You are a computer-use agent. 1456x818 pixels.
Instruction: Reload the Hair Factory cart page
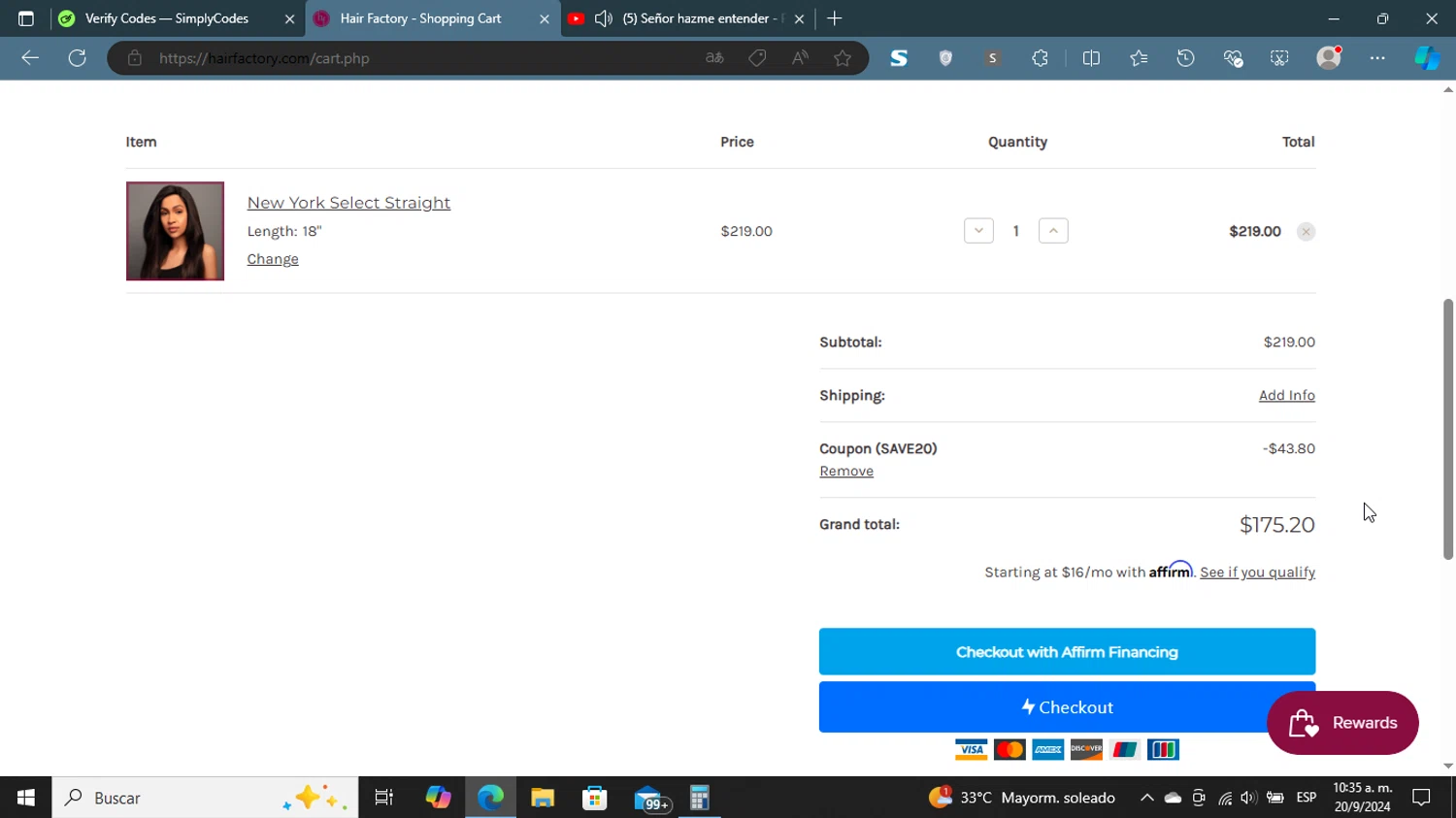pyautogui.click(x=78, y=58)
